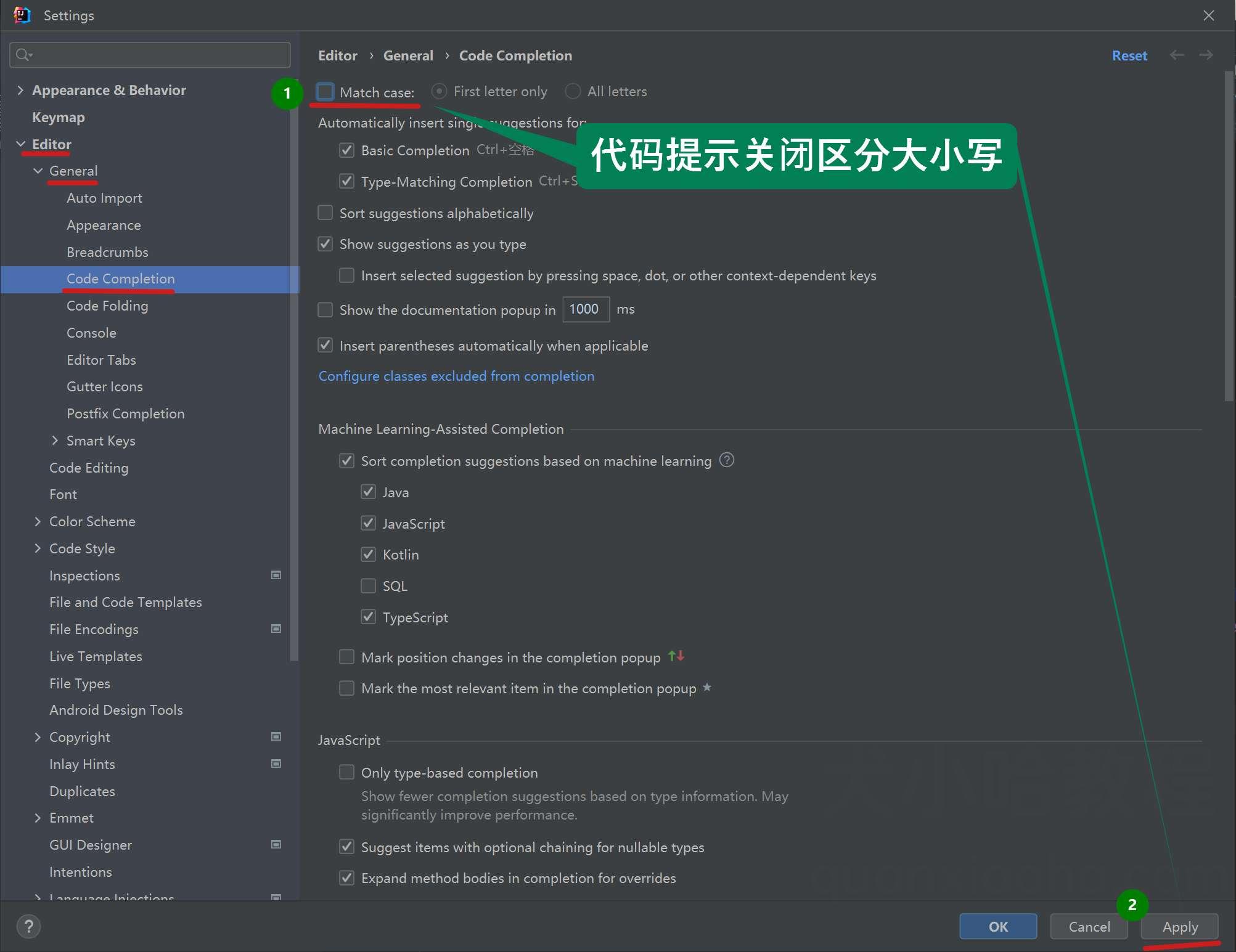Viewport: 1236px width, 952px height.
Task: Toggle the Match case checkbox off
Action: (325, 92)
